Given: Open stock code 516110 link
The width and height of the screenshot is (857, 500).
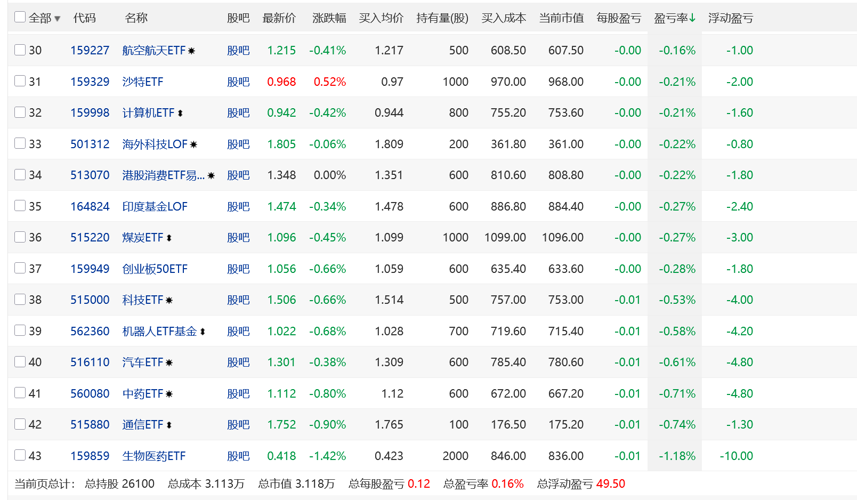Looking at the screenshot, I should point(90,362).
